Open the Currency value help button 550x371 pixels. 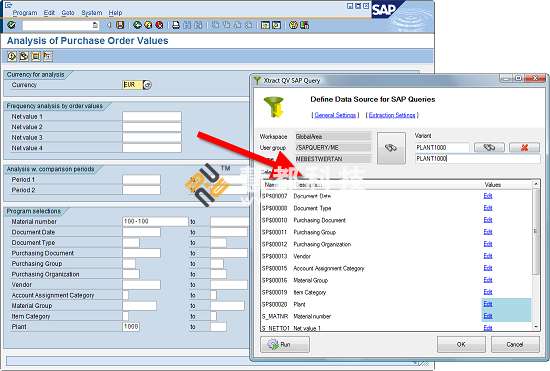[x=147, y=85]
